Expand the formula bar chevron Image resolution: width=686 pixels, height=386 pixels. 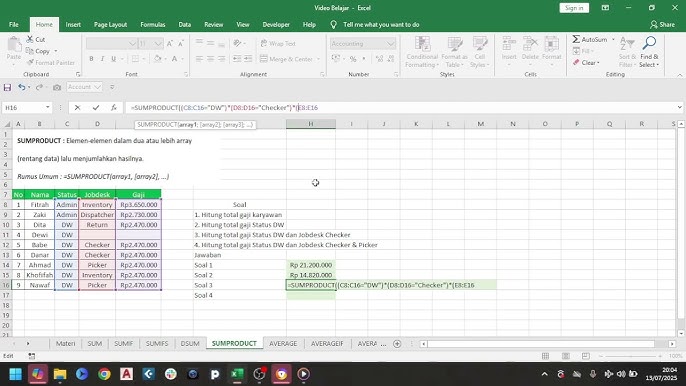pyautogui.click(x=679, y=107)
